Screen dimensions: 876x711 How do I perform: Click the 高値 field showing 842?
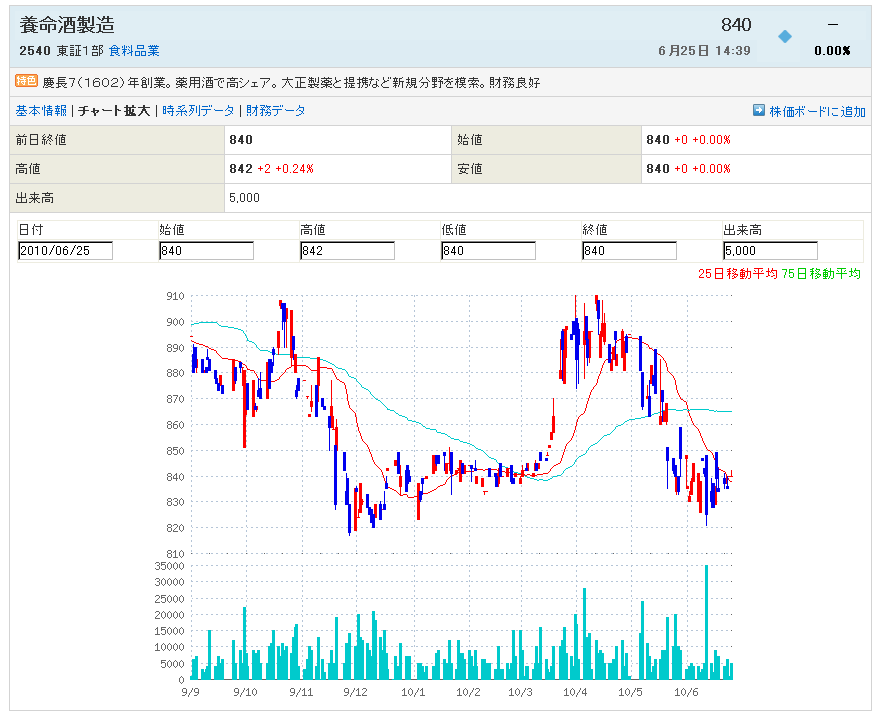tap(347, 251)
